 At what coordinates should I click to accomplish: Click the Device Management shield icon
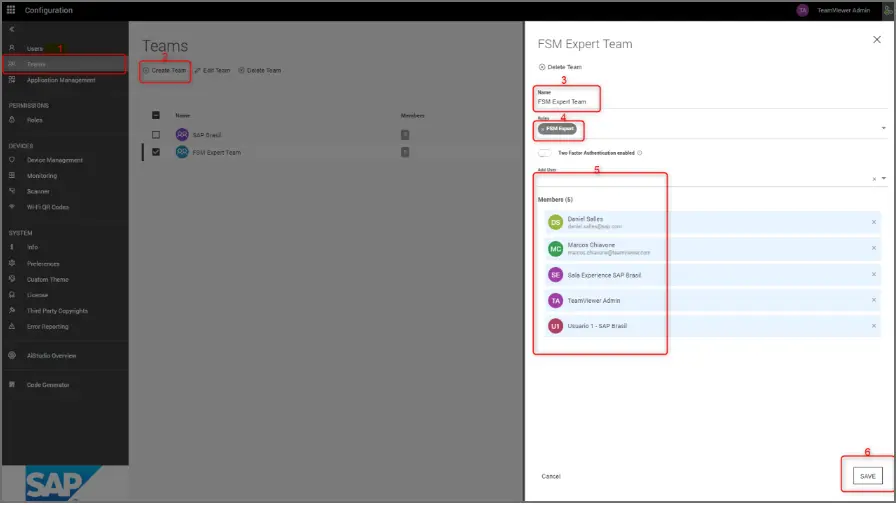pos(11,160)
